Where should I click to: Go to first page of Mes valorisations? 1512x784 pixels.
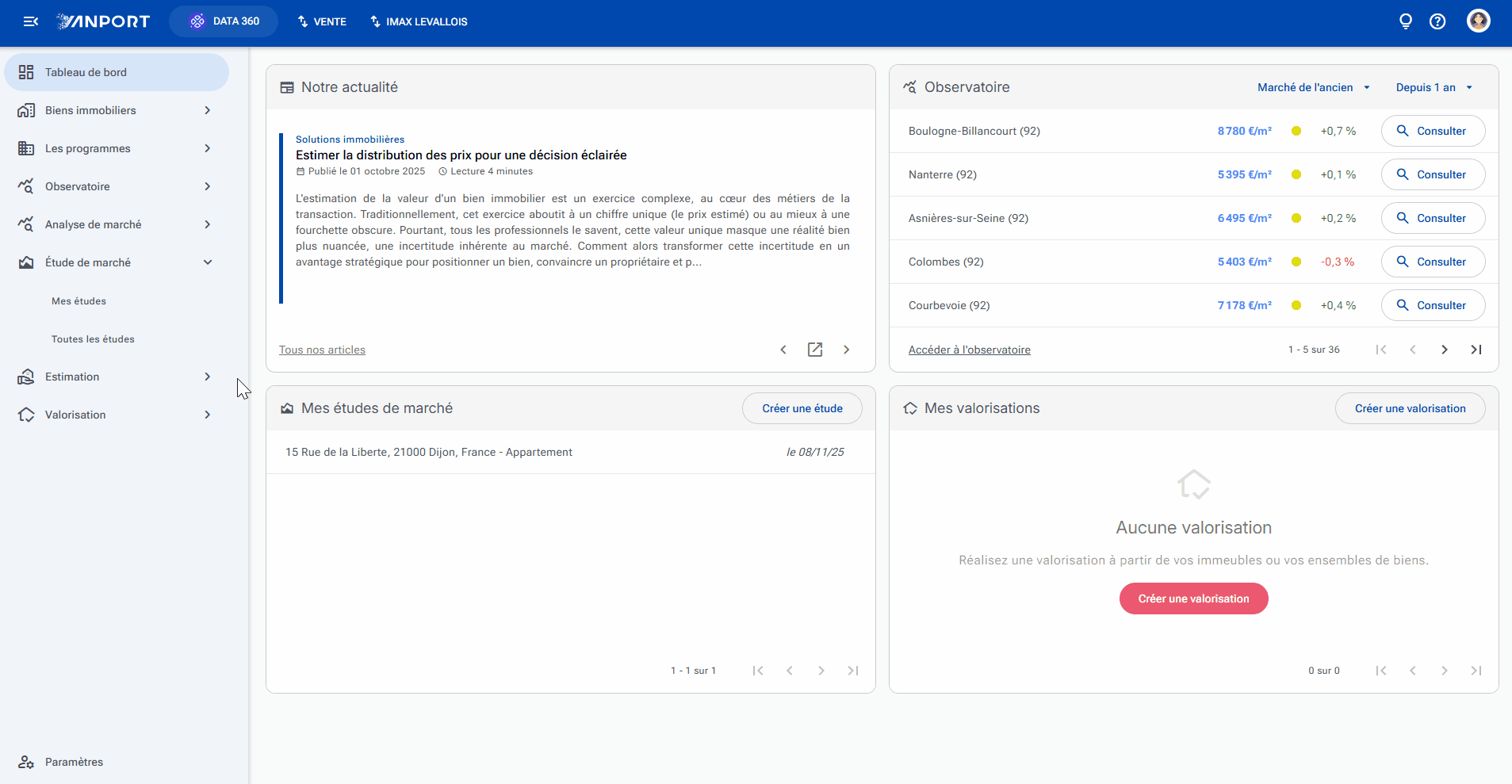click(1381, 671)
